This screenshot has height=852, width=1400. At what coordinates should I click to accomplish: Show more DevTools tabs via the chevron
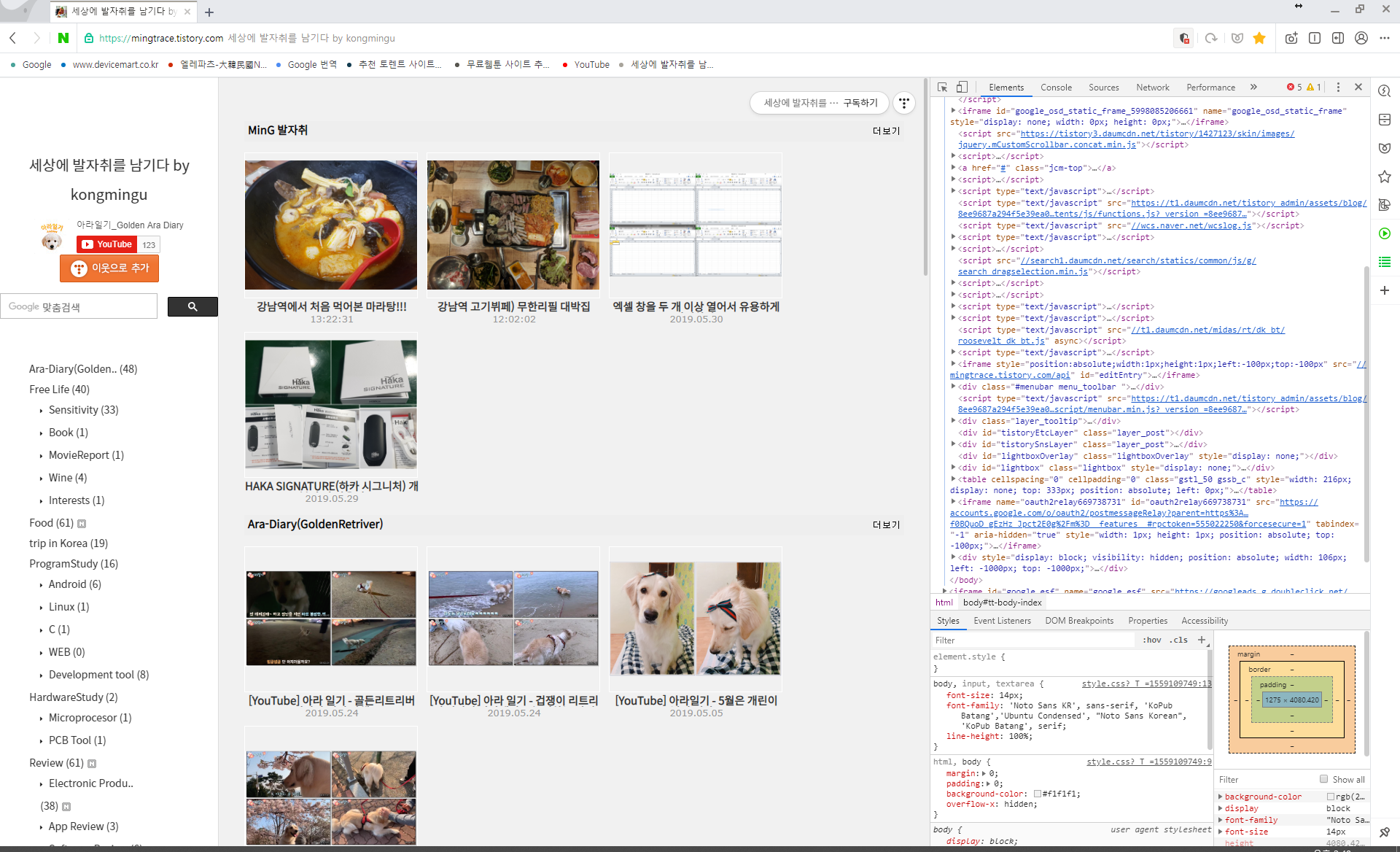[x=1253, y=87]
